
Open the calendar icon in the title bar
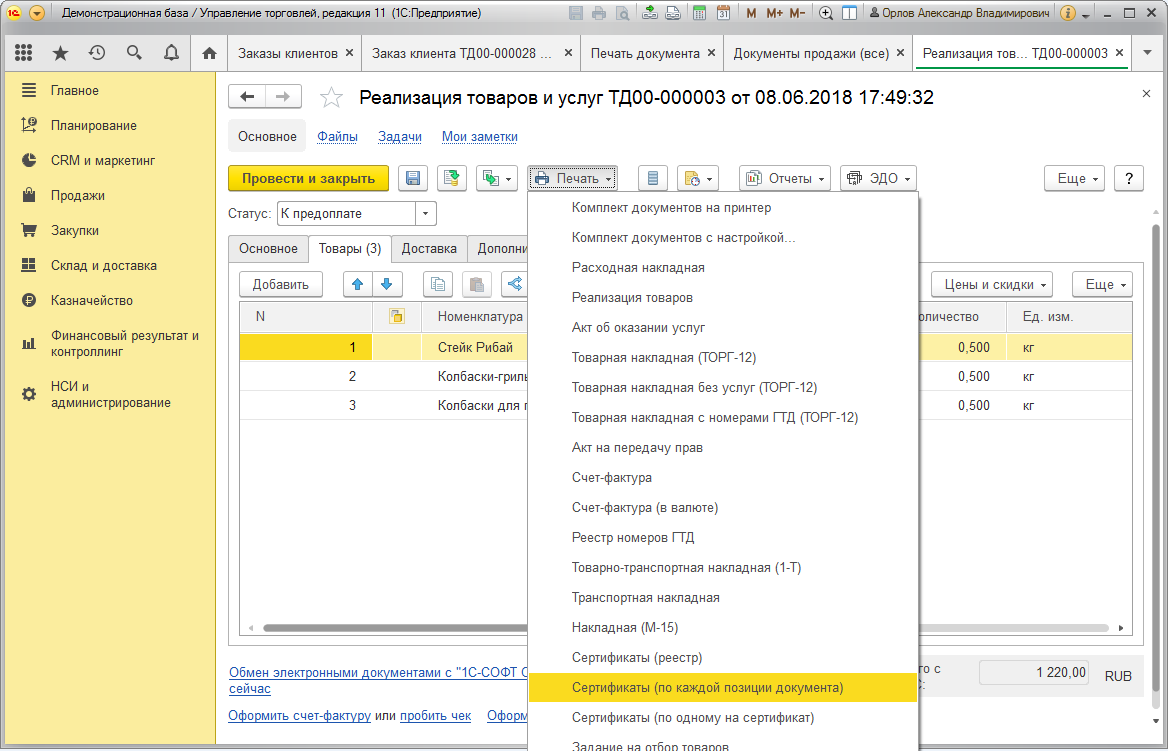(x=723, y=13)
